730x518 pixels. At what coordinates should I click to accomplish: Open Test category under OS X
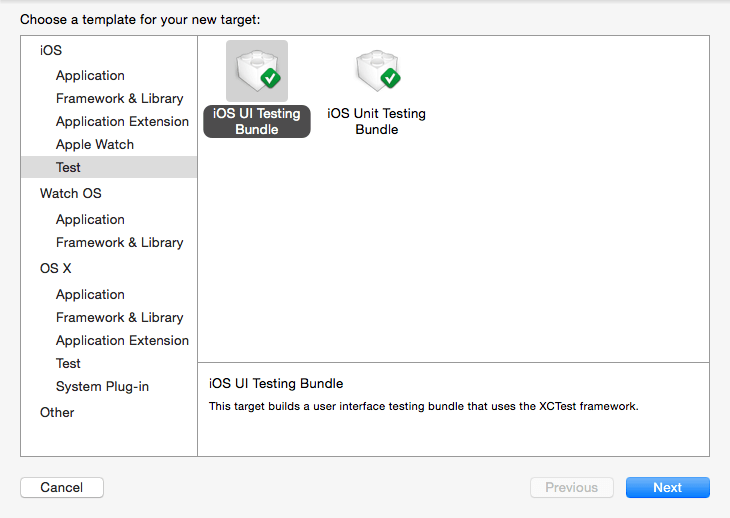(68, 363)
